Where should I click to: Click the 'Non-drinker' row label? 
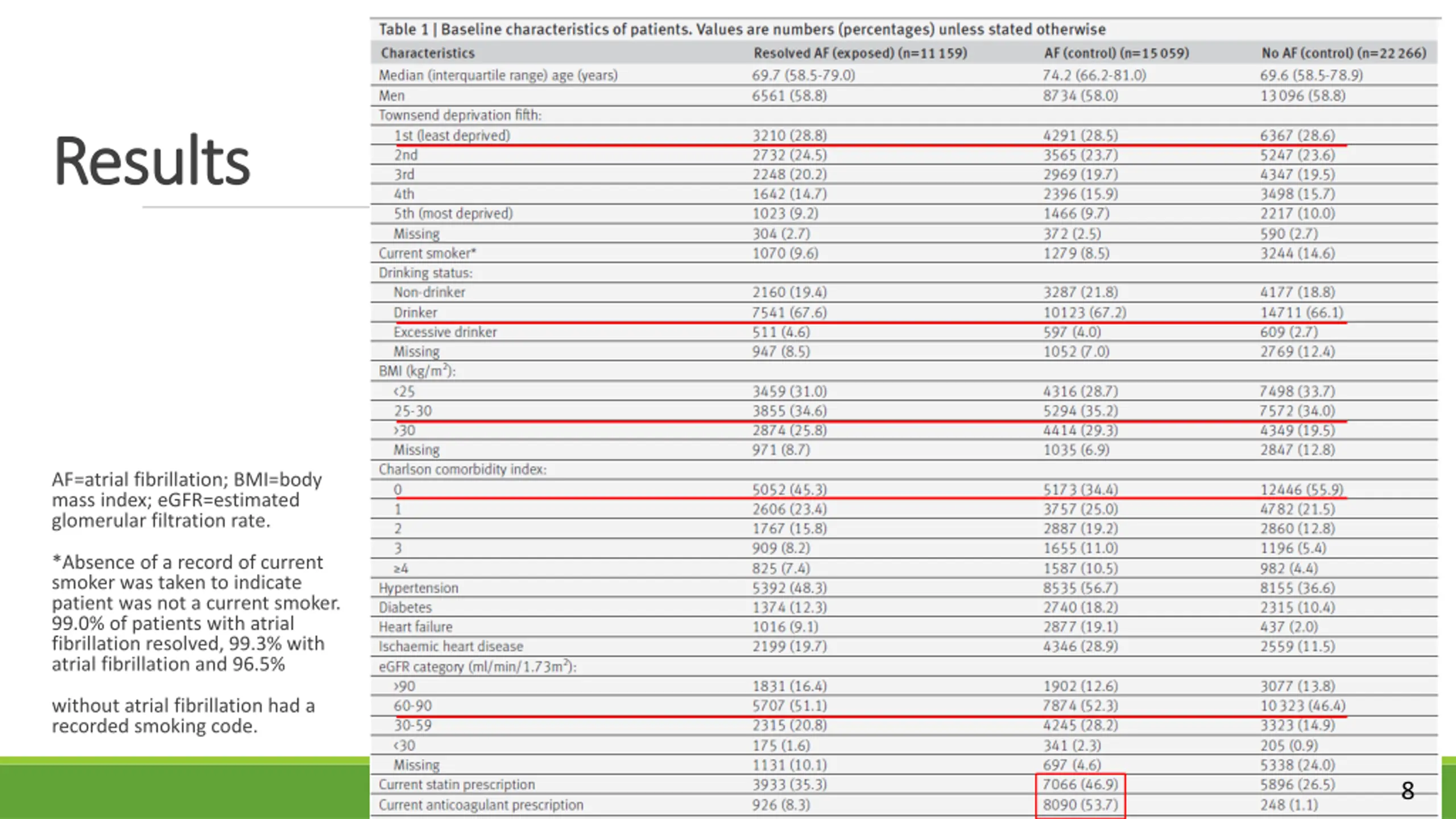pos(429,292)
